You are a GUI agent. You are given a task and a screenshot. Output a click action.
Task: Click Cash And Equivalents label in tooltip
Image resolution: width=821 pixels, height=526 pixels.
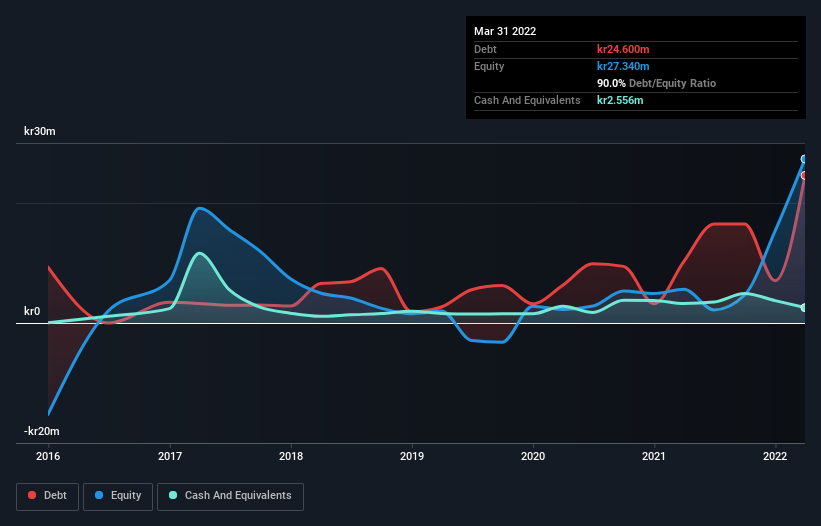527,100
